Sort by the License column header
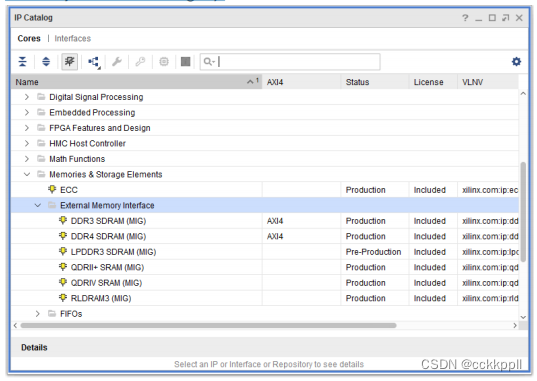 (x=433, y=82)
